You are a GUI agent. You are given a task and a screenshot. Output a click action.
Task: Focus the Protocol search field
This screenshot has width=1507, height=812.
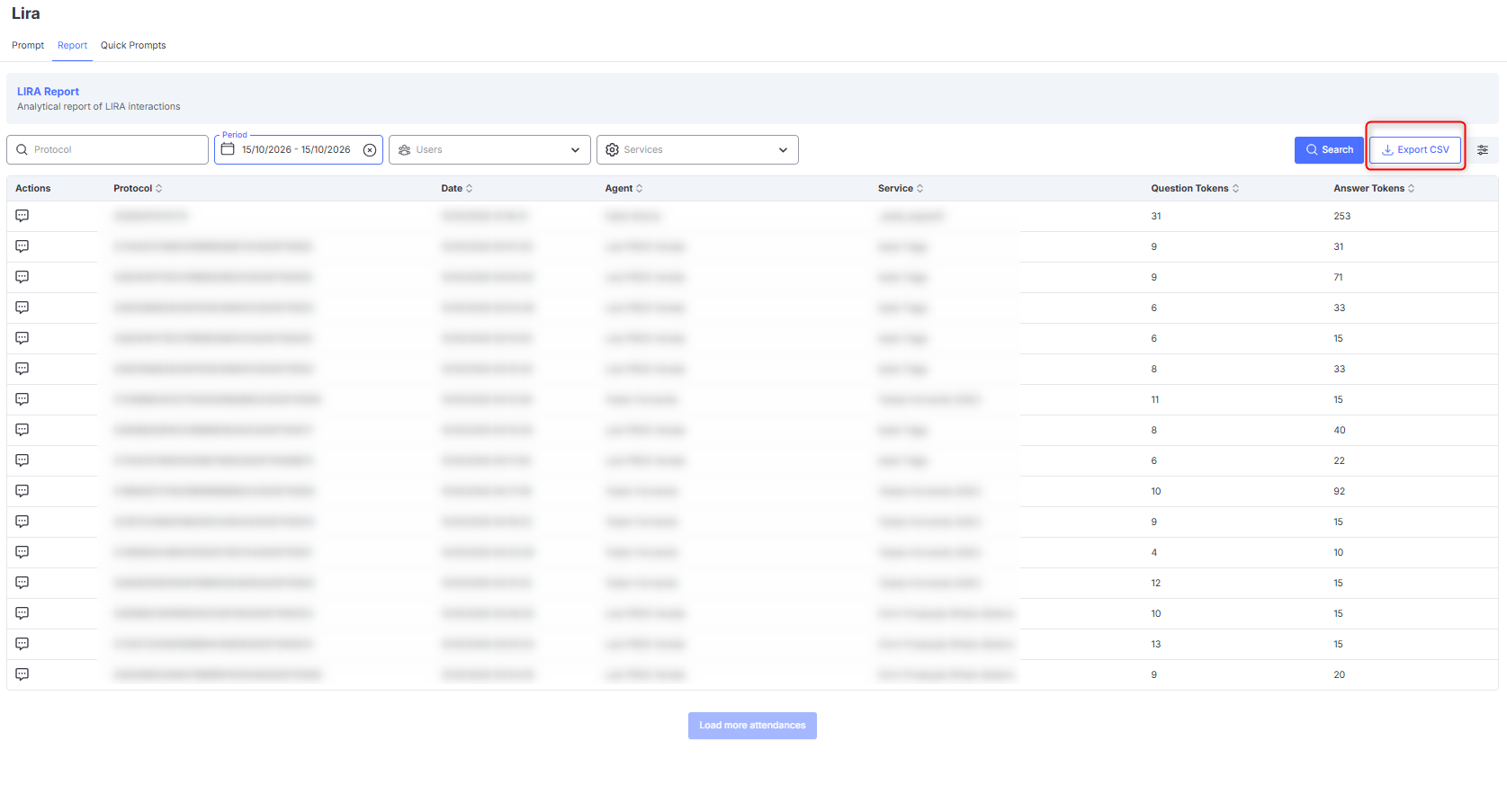point(107,150)
